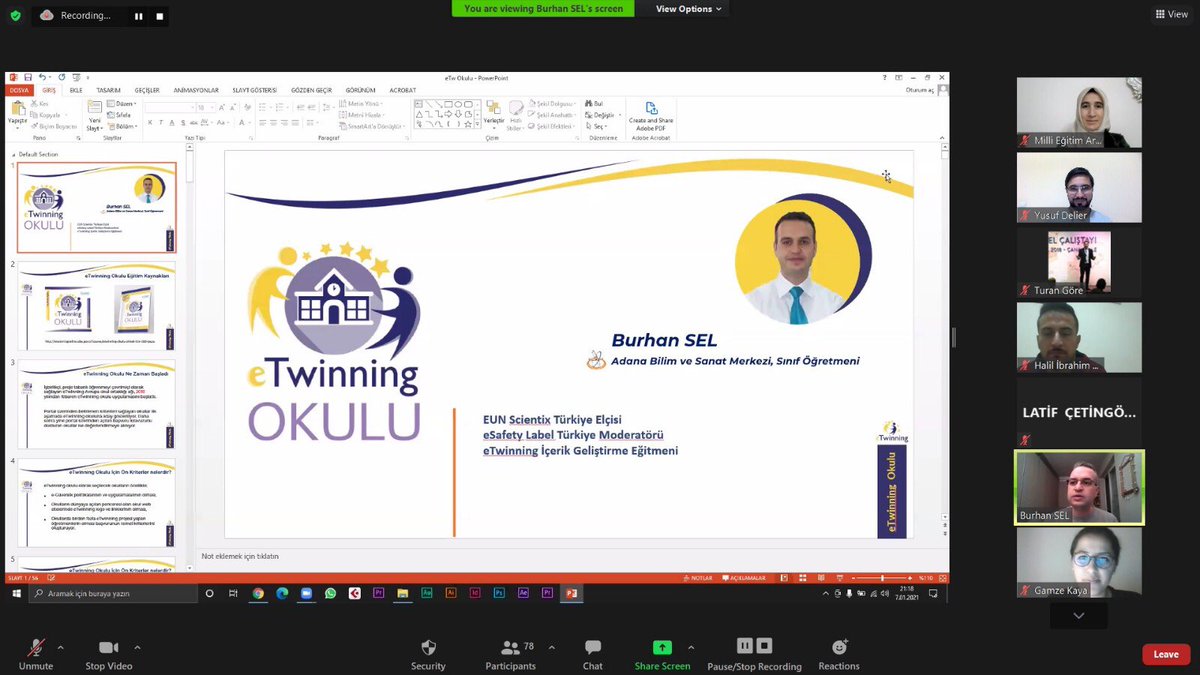
Task: Click the taskbar search box
Action: click(113, 593)
